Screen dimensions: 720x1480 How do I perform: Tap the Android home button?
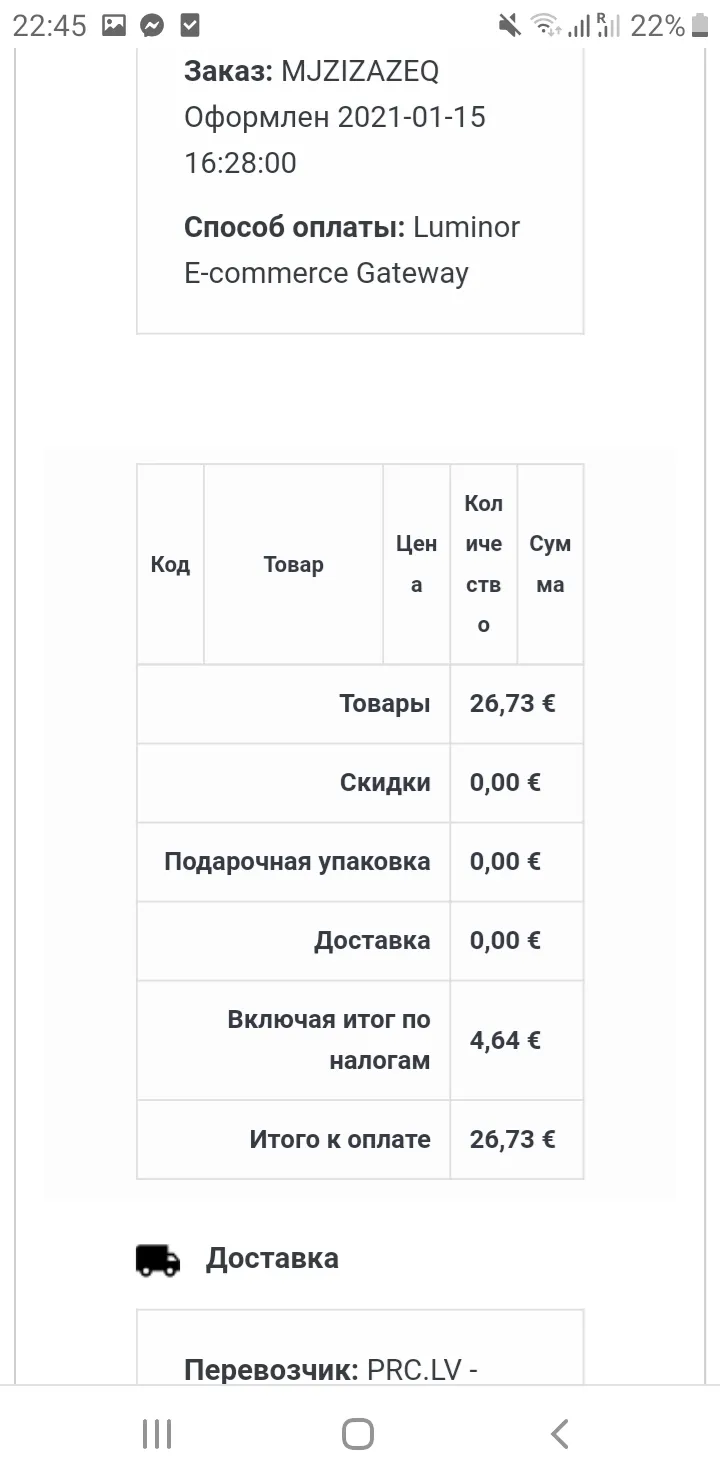pos(358,1433)
